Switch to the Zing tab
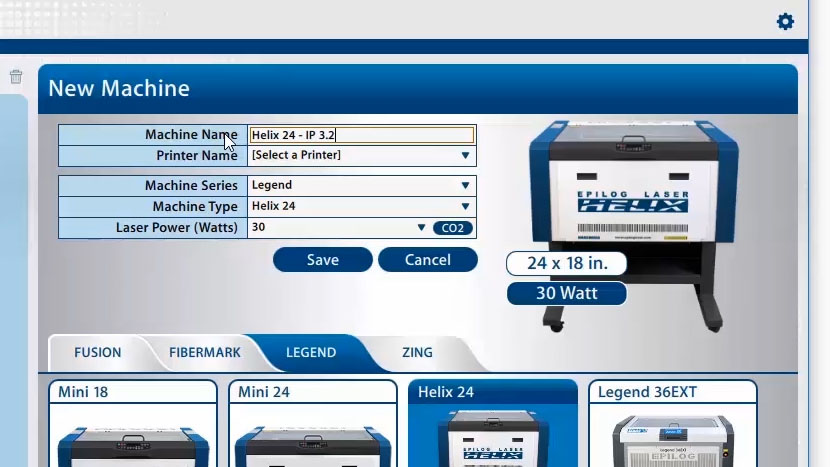The width and height of the screenshot is (830, 467). (417, 352)
